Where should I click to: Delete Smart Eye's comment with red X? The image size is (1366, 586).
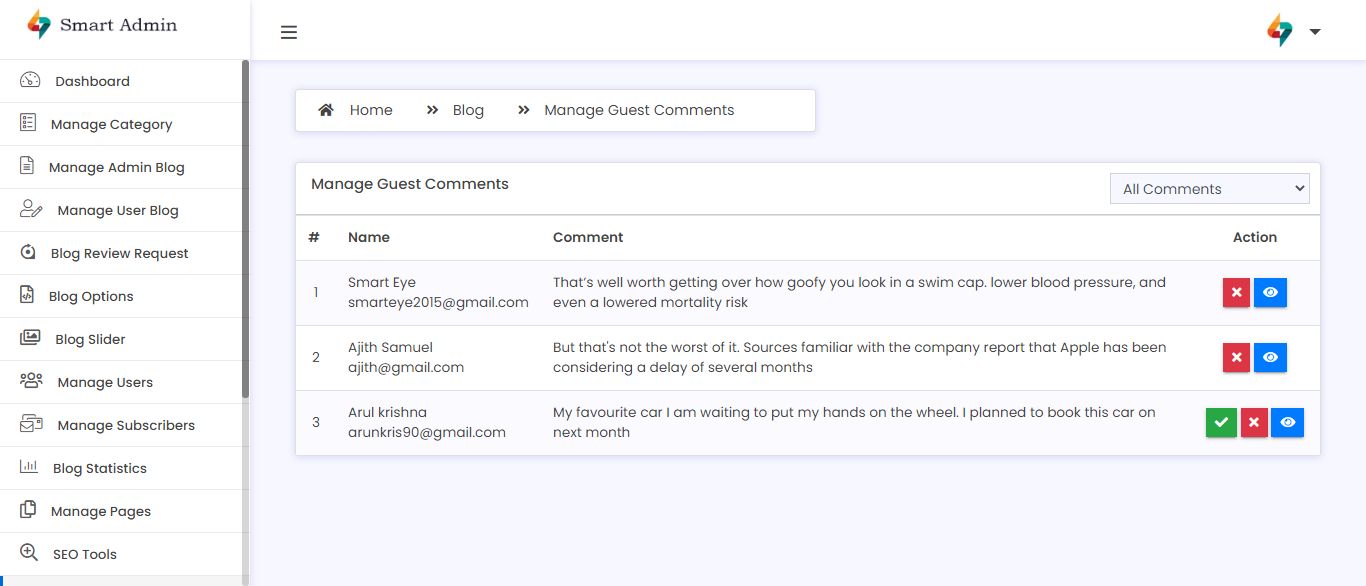pos(1236,293)
